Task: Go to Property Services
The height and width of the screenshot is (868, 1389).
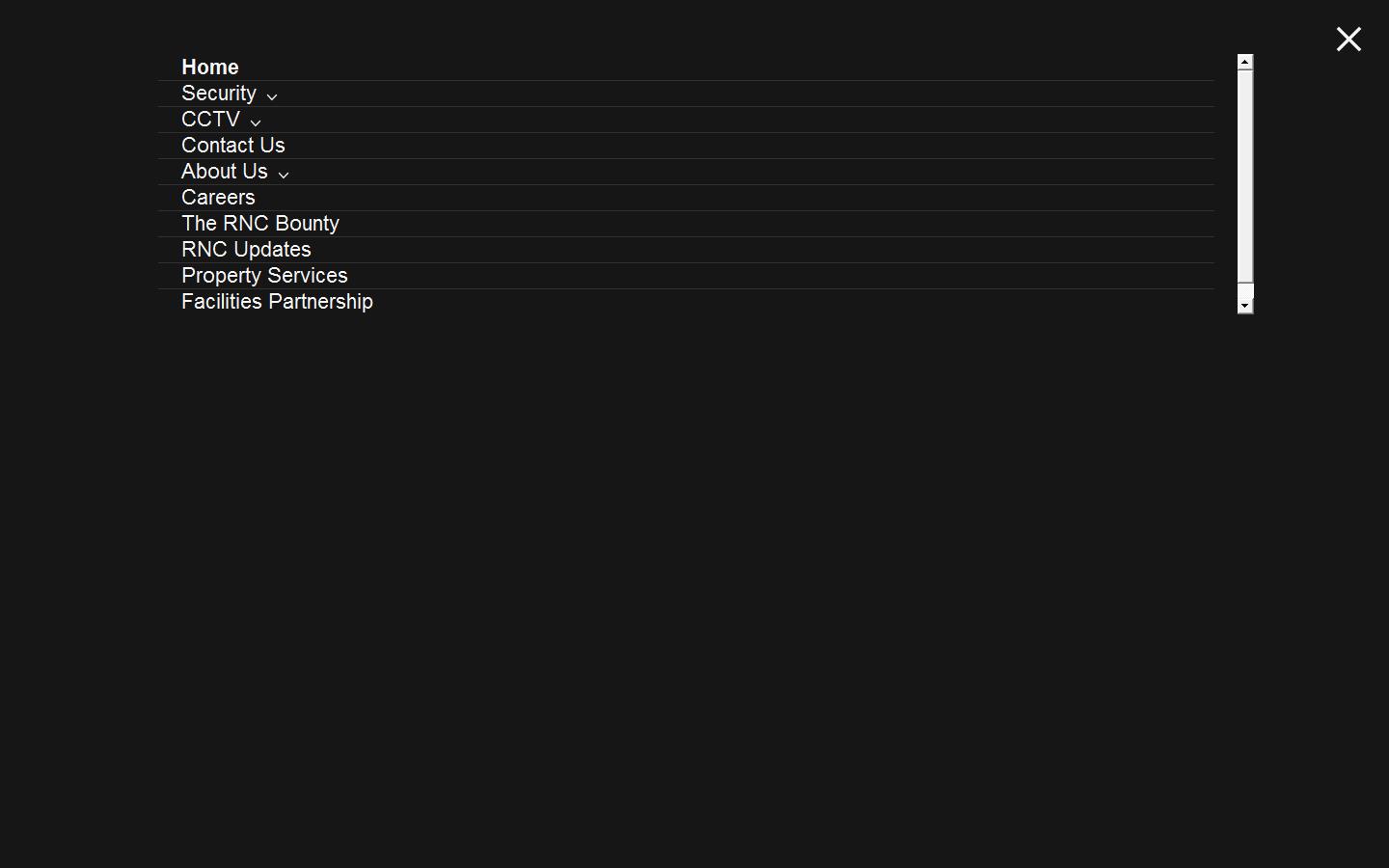Action: [264, 276]
